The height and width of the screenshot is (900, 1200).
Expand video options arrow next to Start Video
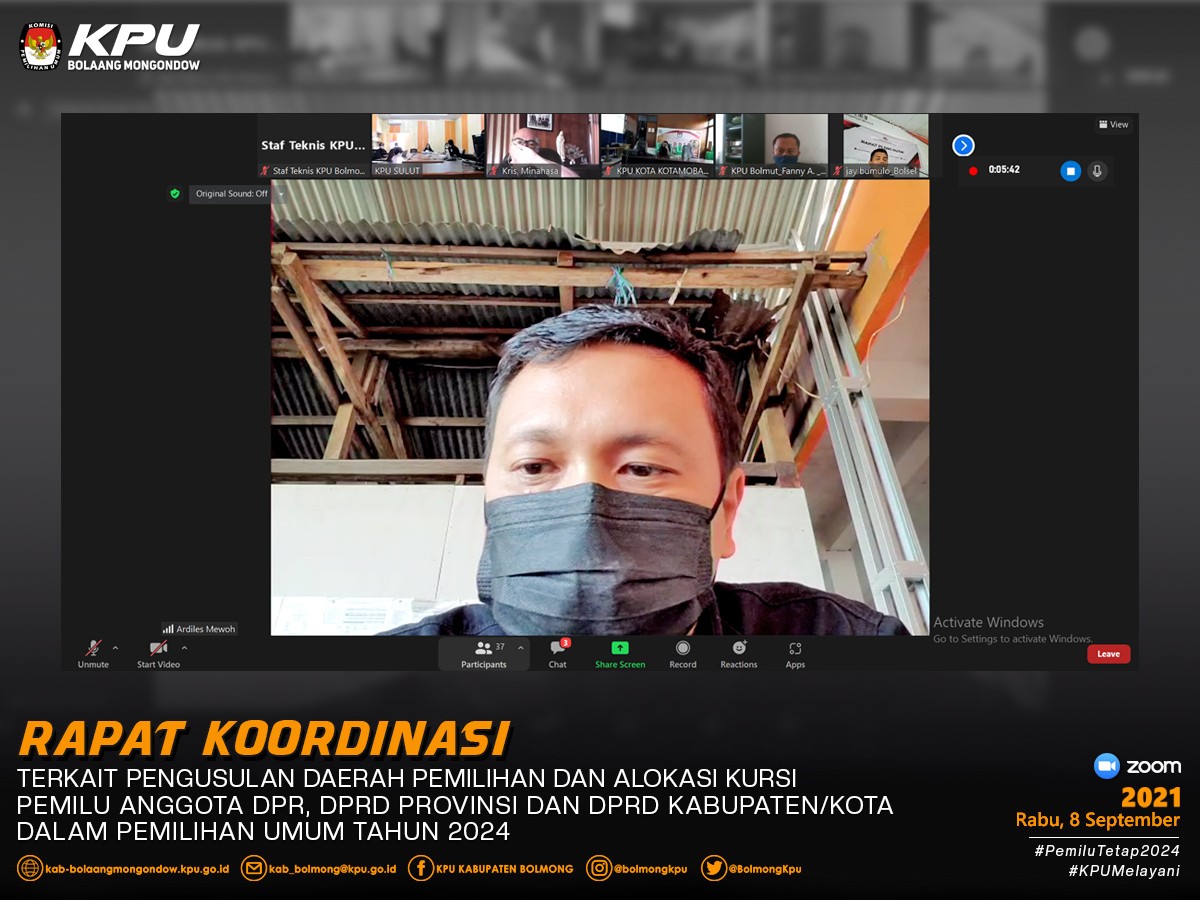pyautogui.click(x=184, y=648)
